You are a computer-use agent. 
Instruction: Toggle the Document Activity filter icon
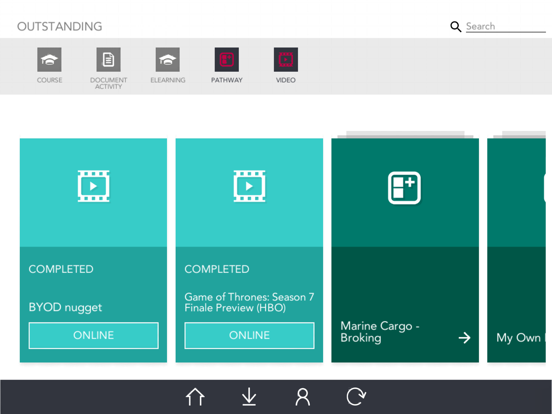[108, 59]
